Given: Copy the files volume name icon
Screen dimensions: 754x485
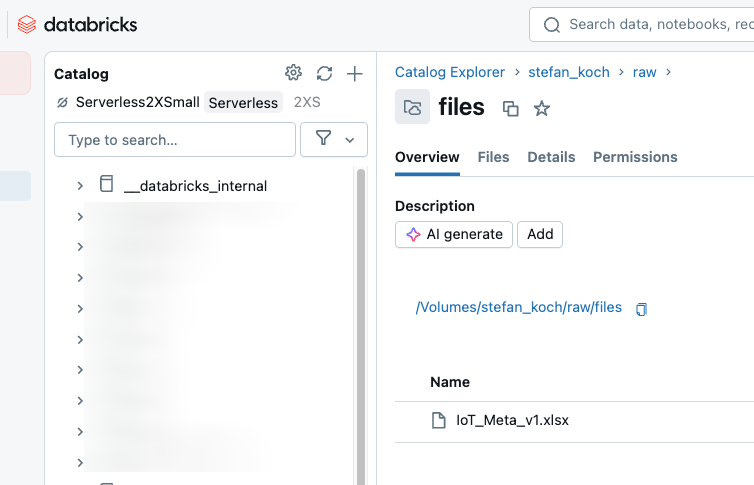Looking at the screenshot, I should [511, 108].
